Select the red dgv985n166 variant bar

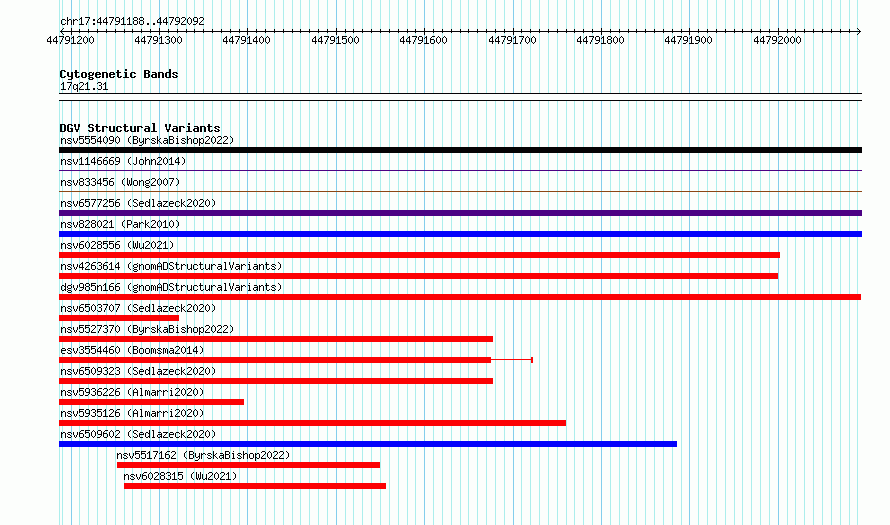460,297
